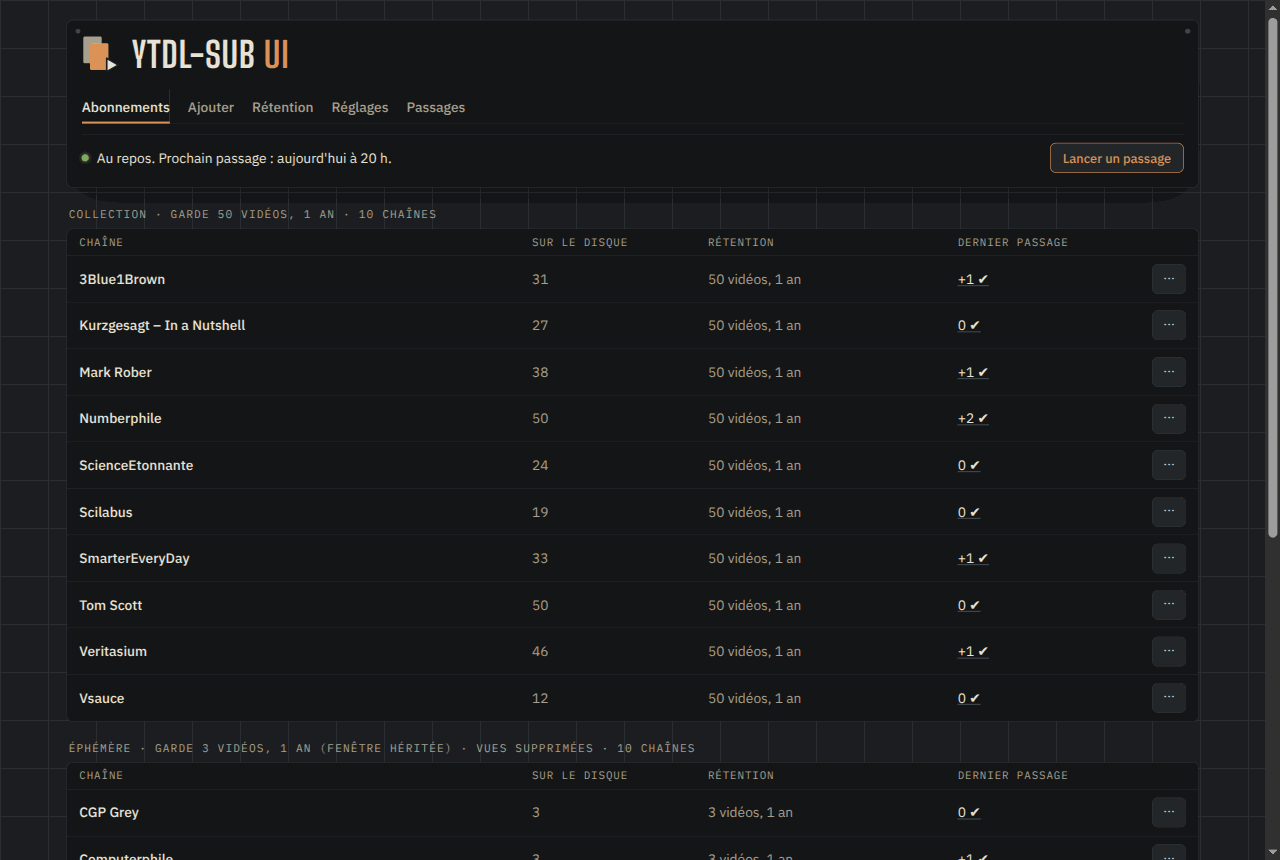Select the CGP Grey channel name

[x=109, y=812]
